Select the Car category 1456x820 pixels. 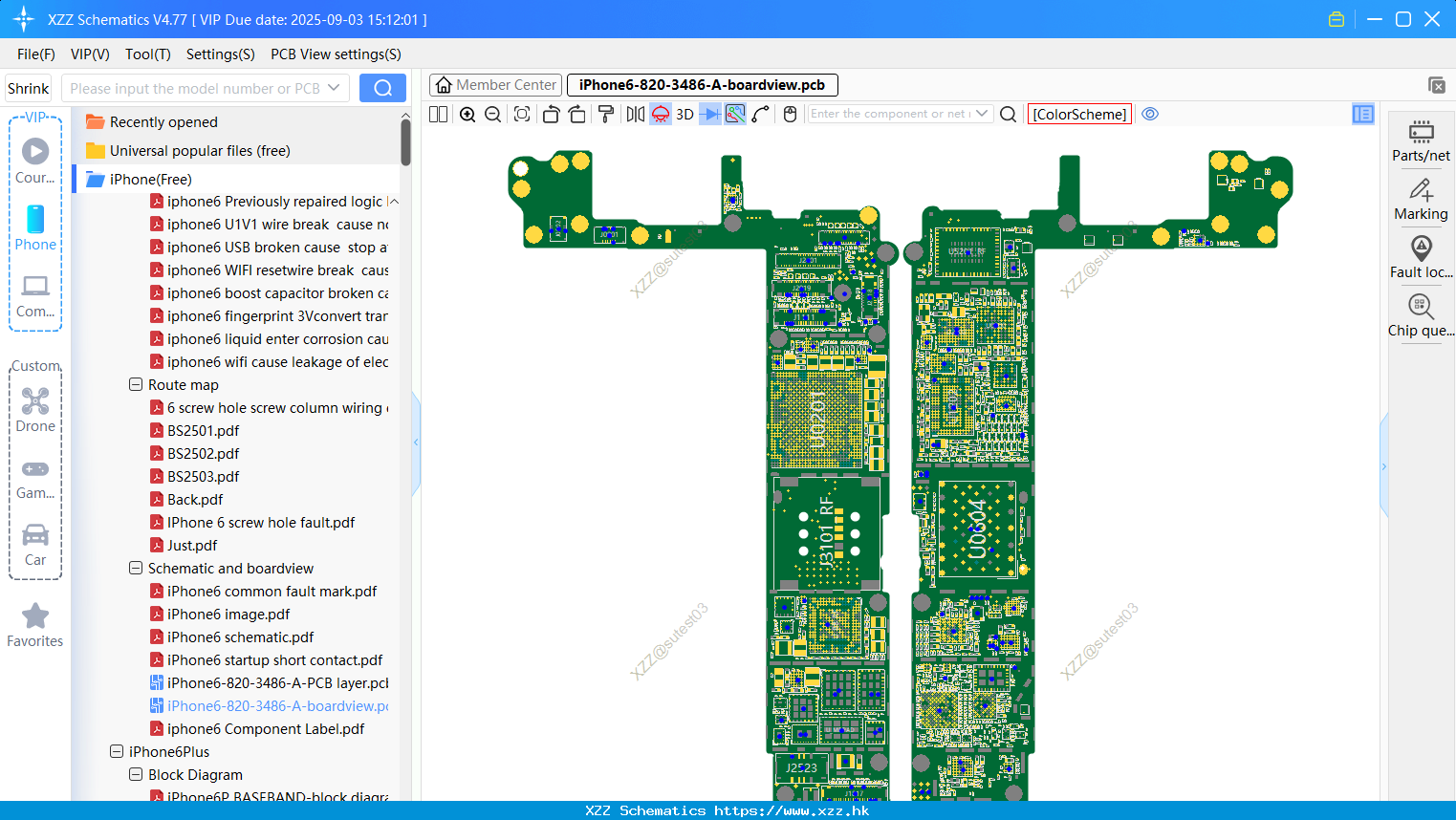(x=35, y=543)
